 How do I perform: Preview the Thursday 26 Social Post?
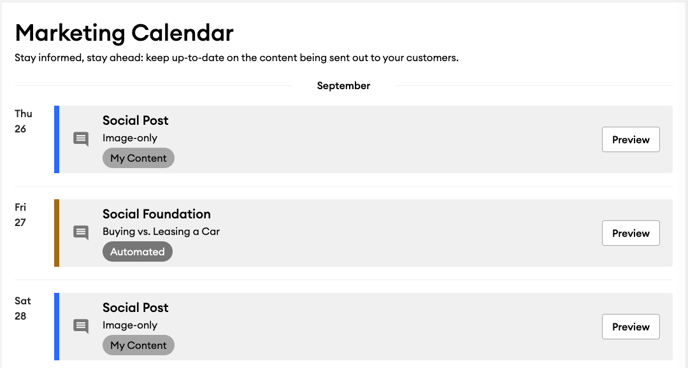(x=631, y=139)
